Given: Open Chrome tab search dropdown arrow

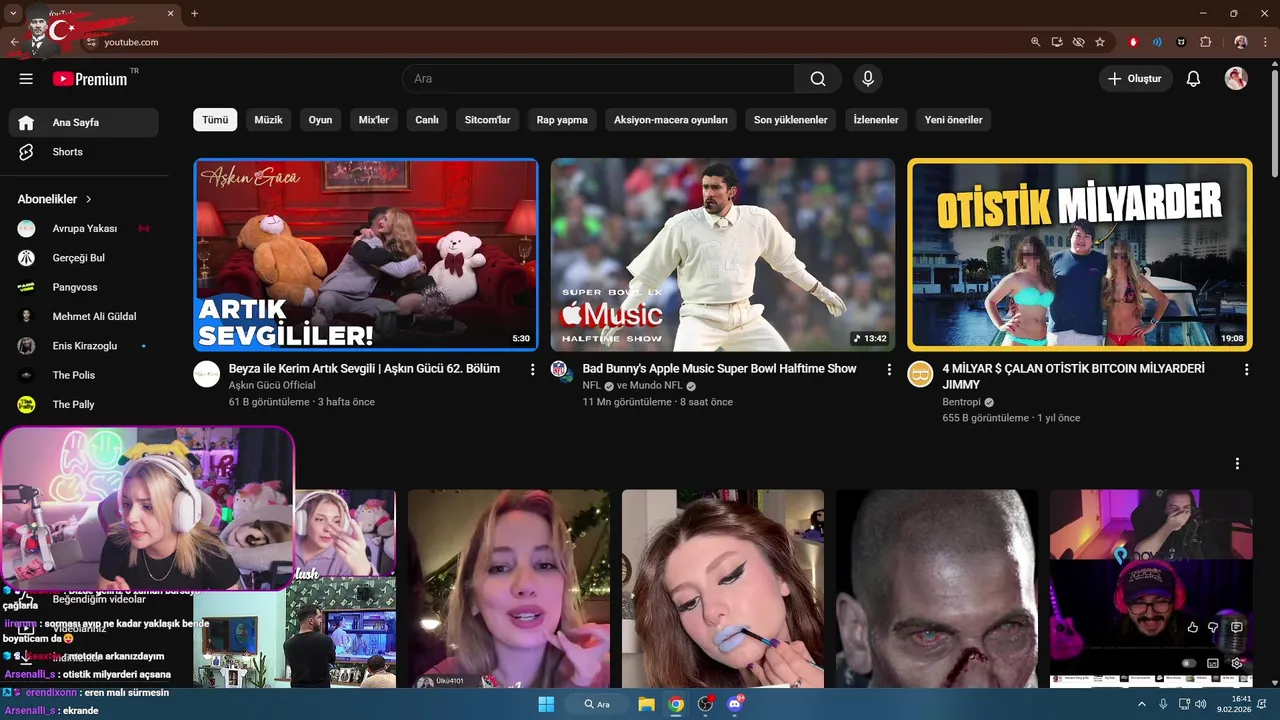Looking at the screenshot, I should coord(14,13).
